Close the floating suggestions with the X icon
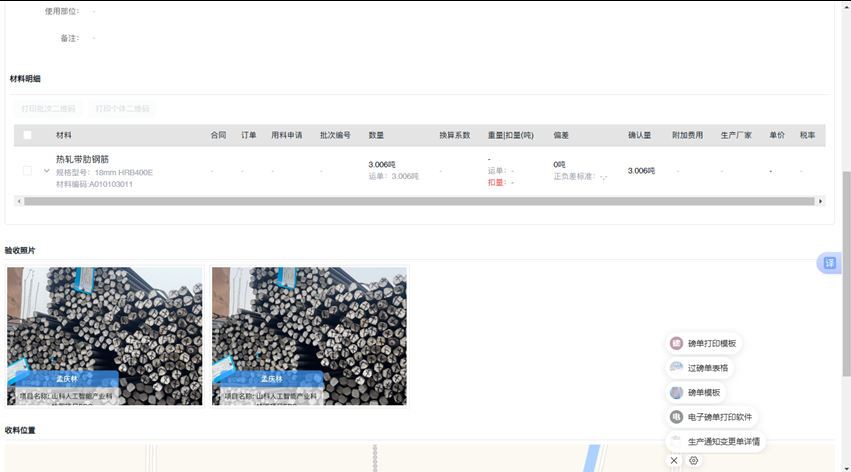The image size is (851, 472). pyautogui.click(x=674, y=461)
